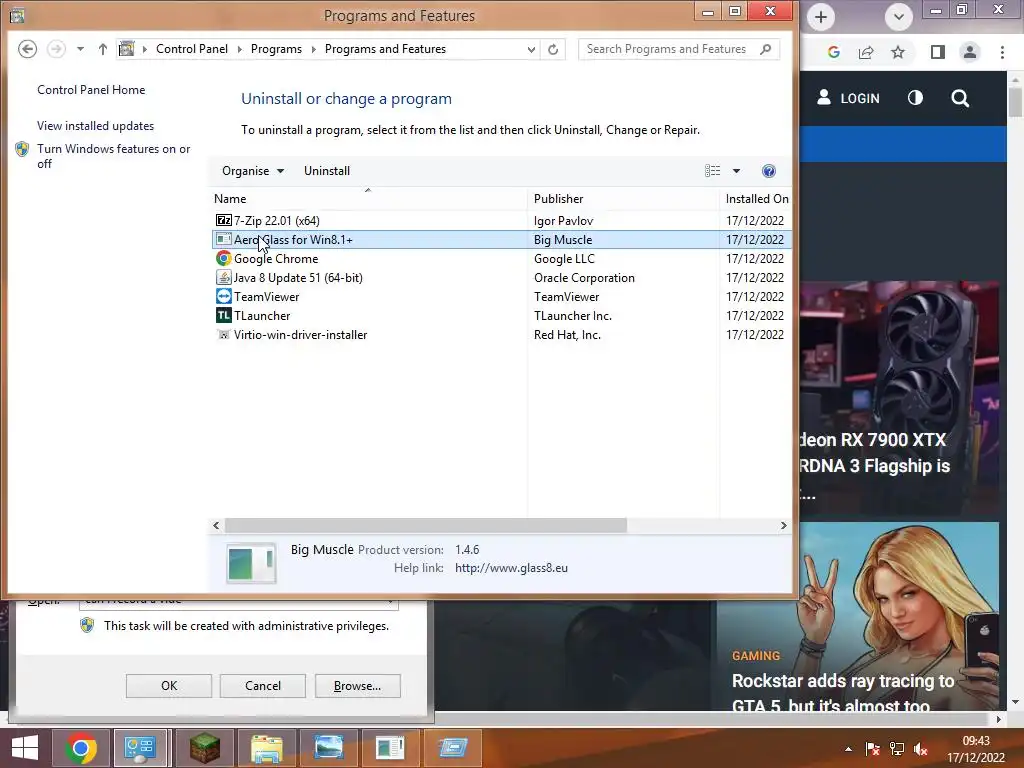
Task: Bookmark the page with the star icon
Action: click(898, 52)
